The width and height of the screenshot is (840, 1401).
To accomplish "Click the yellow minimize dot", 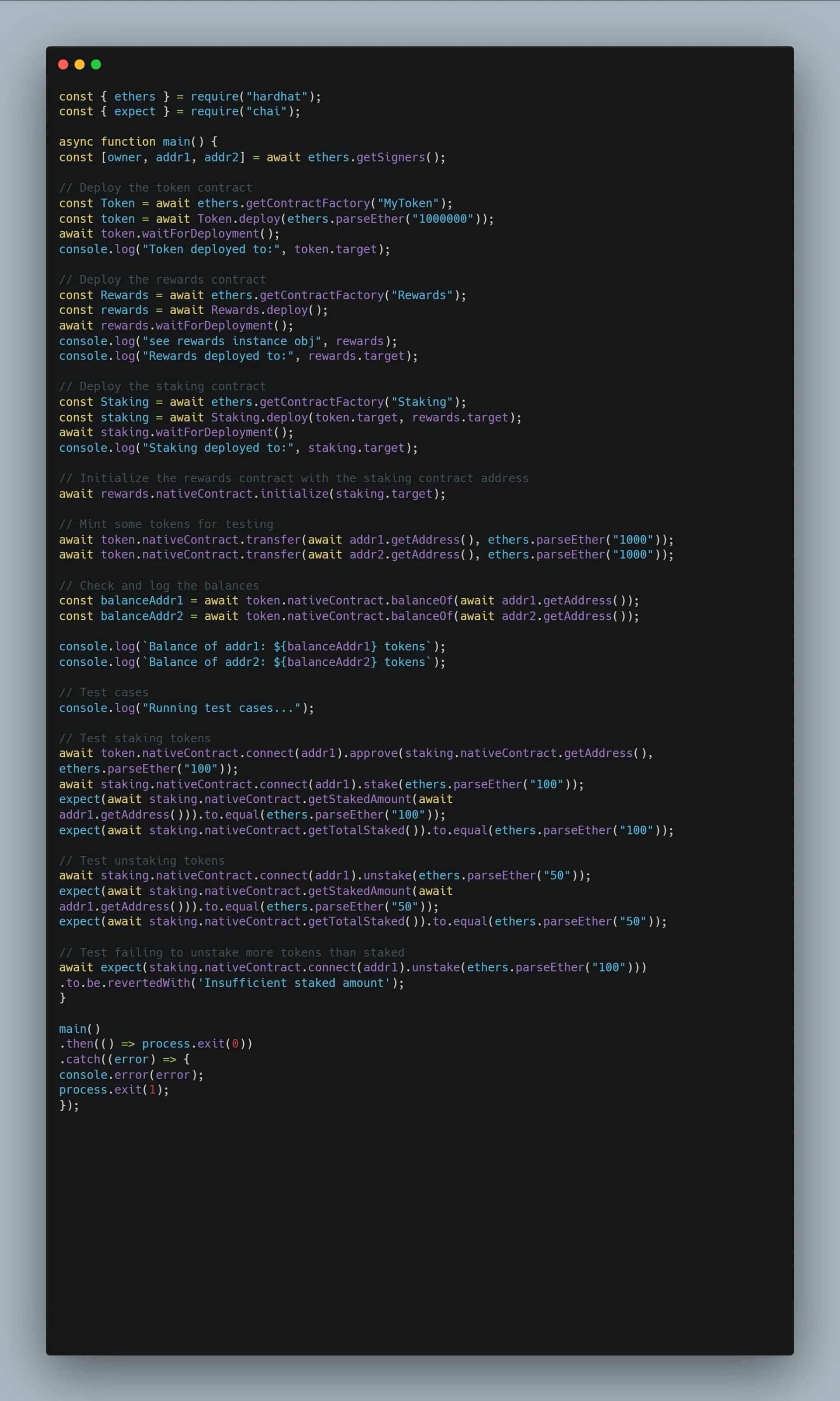I will (x=80, y=64).
